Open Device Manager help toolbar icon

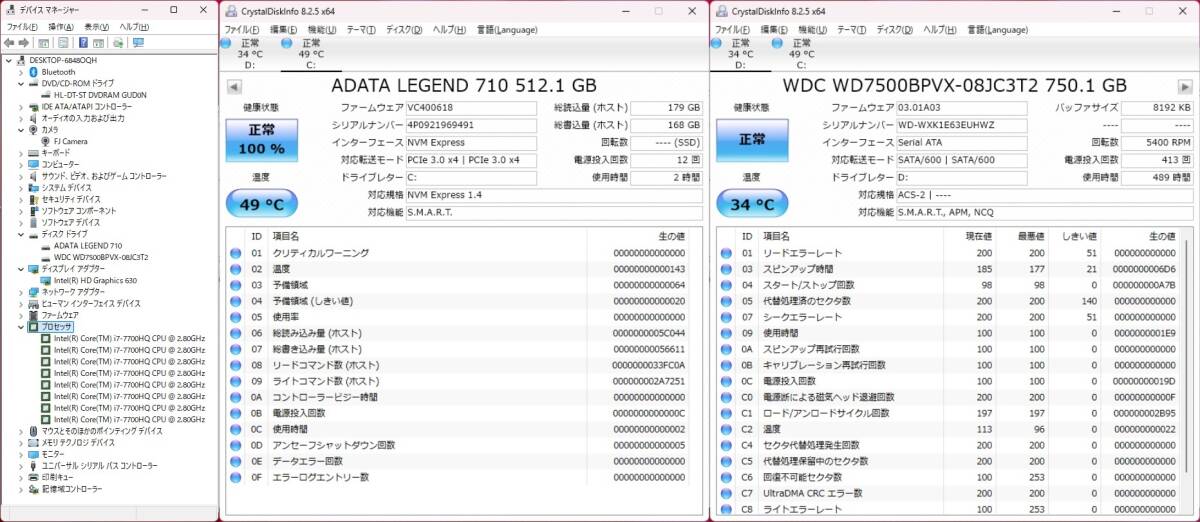tap(81, 43)
